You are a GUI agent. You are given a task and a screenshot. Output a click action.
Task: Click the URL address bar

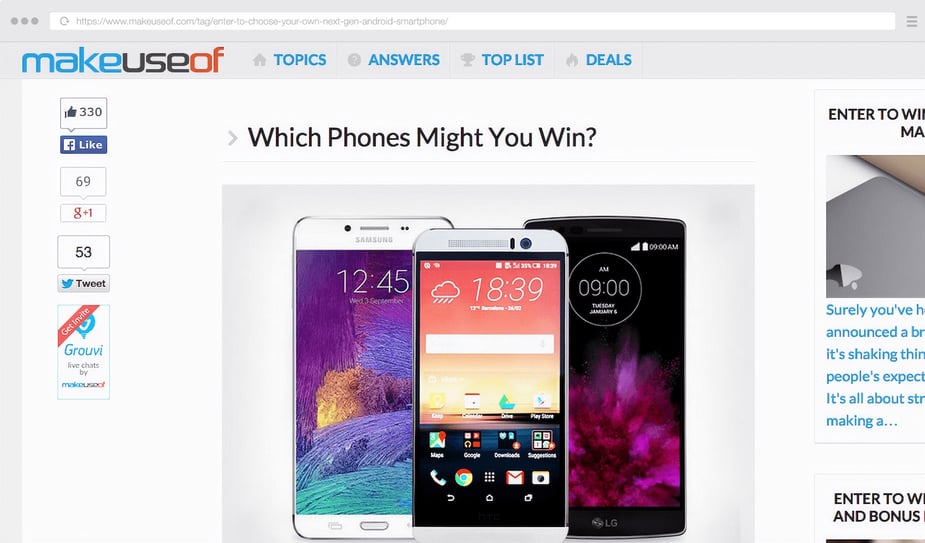(x=472, y=21)
